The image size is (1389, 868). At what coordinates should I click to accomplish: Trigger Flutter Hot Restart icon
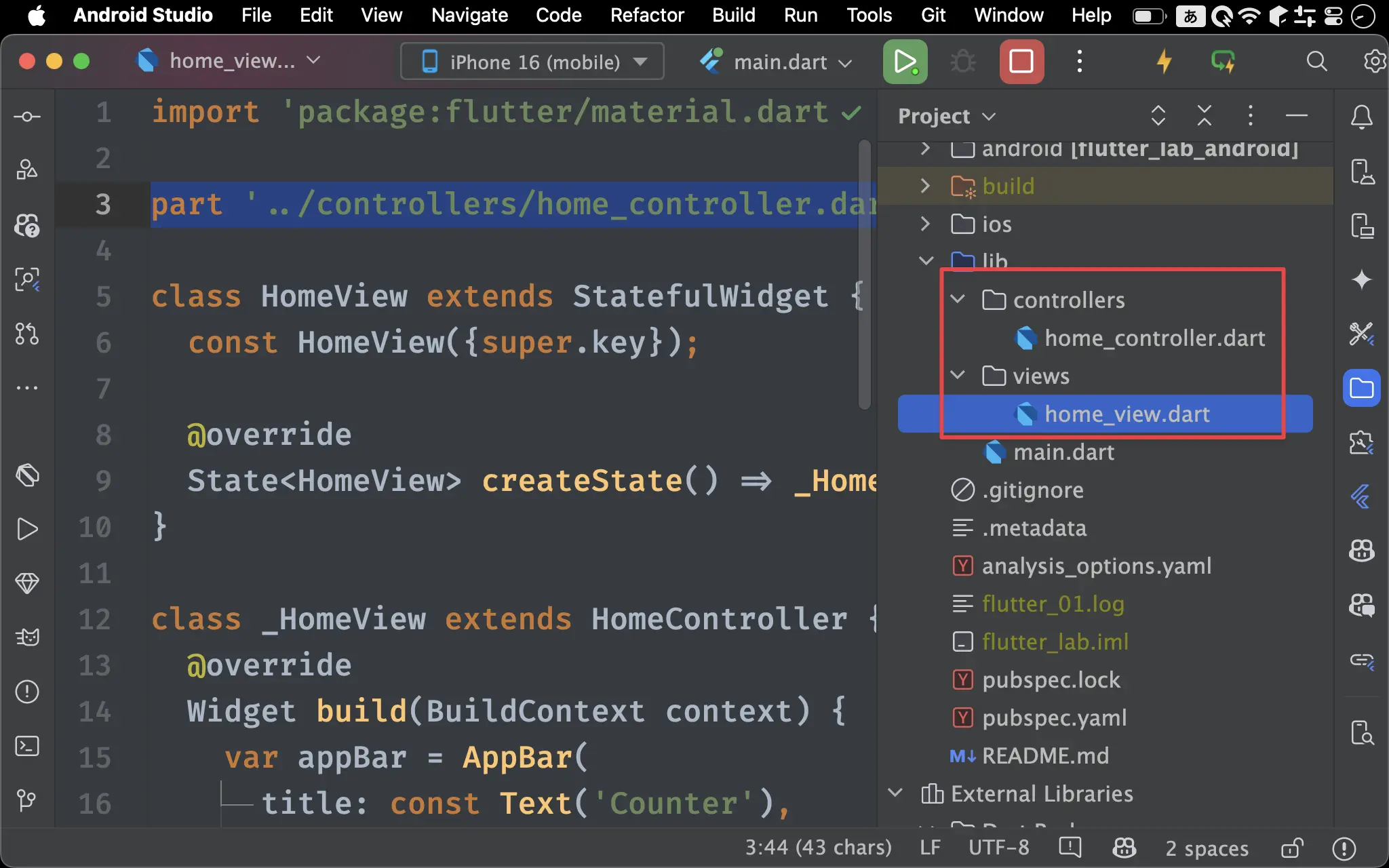click(1224, 62)
